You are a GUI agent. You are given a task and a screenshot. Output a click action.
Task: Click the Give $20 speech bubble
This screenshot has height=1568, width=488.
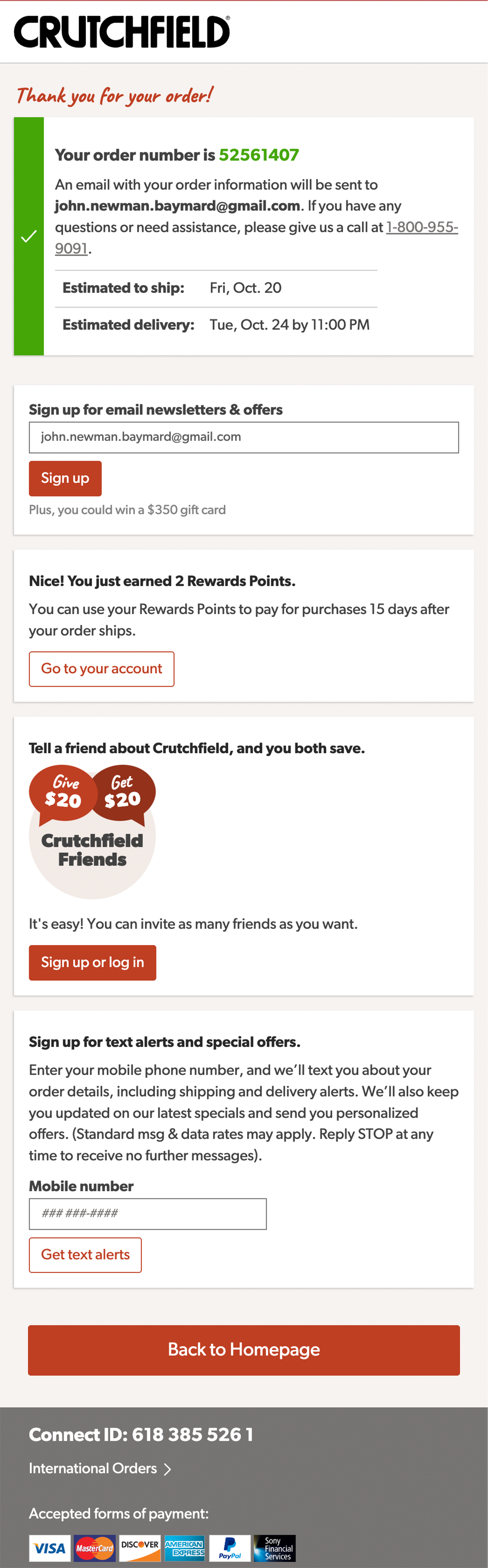[x=62, y=792]
